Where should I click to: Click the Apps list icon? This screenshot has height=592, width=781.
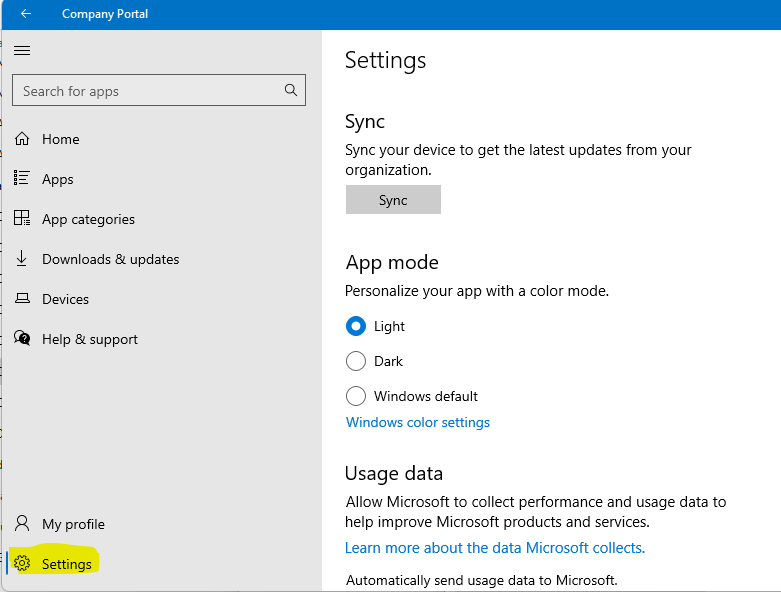click(22, 178)
